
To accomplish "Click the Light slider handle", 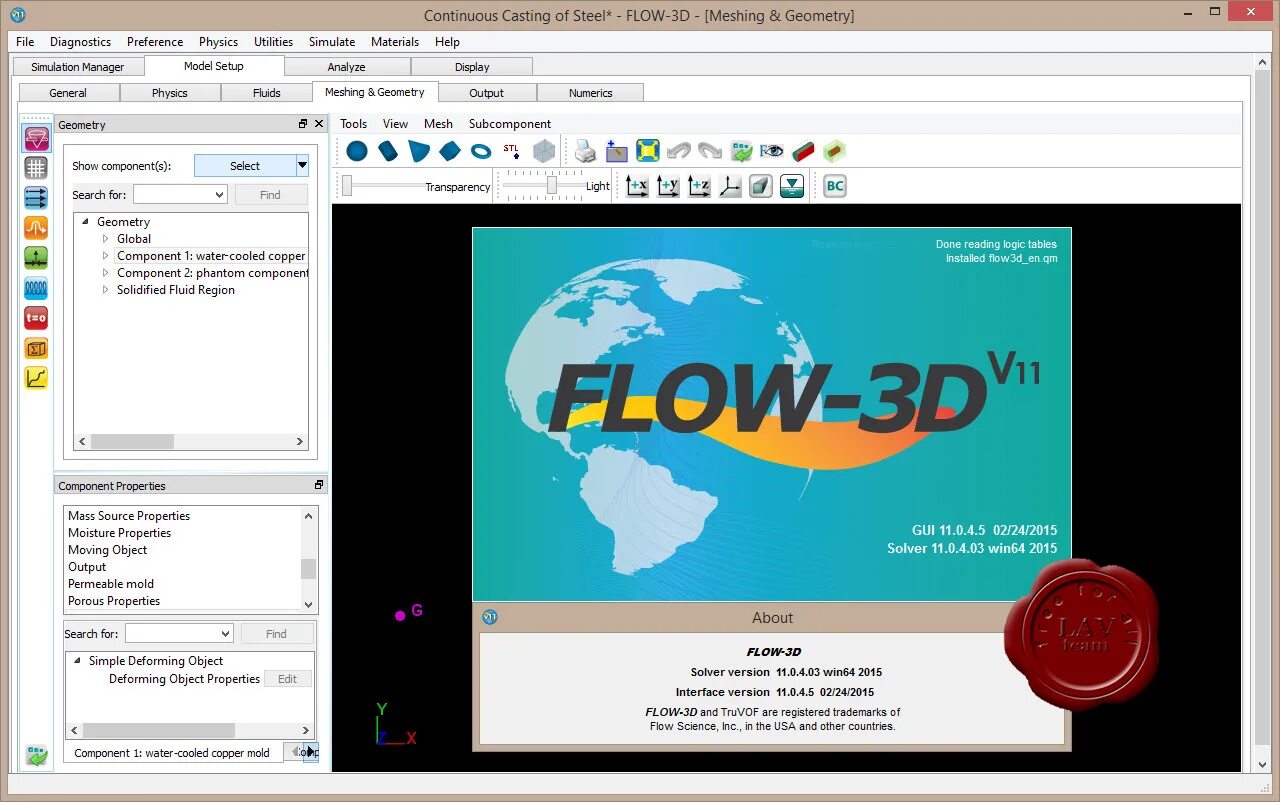I will 552,186.
